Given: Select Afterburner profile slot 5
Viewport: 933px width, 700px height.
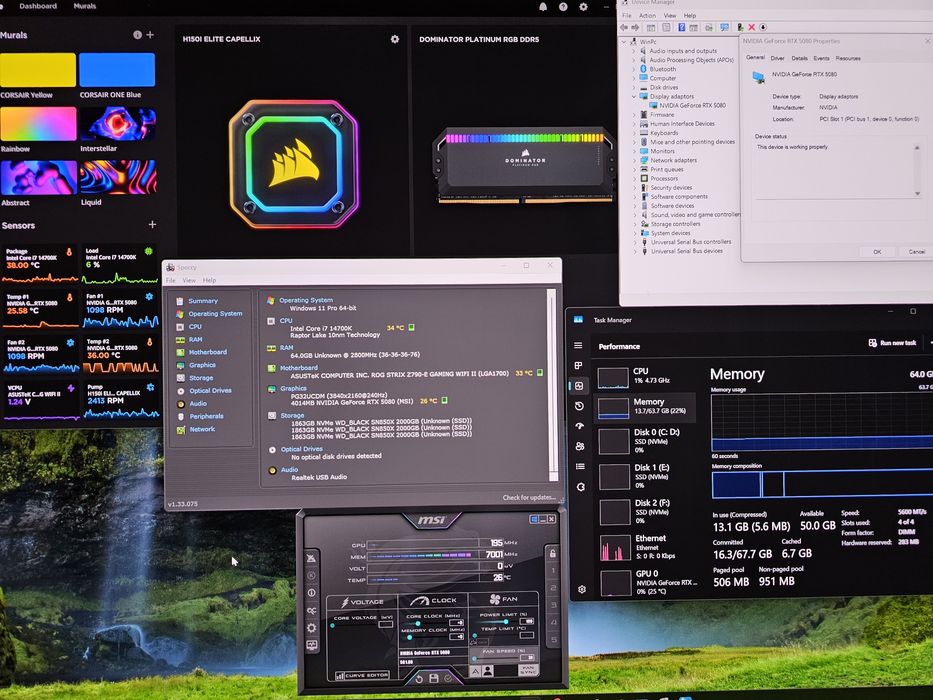Looking at the screenshot, I should pos(554,640).
